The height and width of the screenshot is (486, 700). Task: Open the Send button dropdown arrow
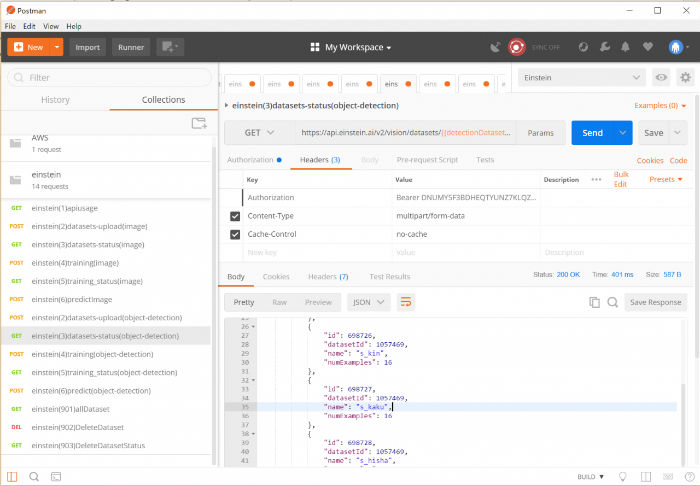coord(623,133)
